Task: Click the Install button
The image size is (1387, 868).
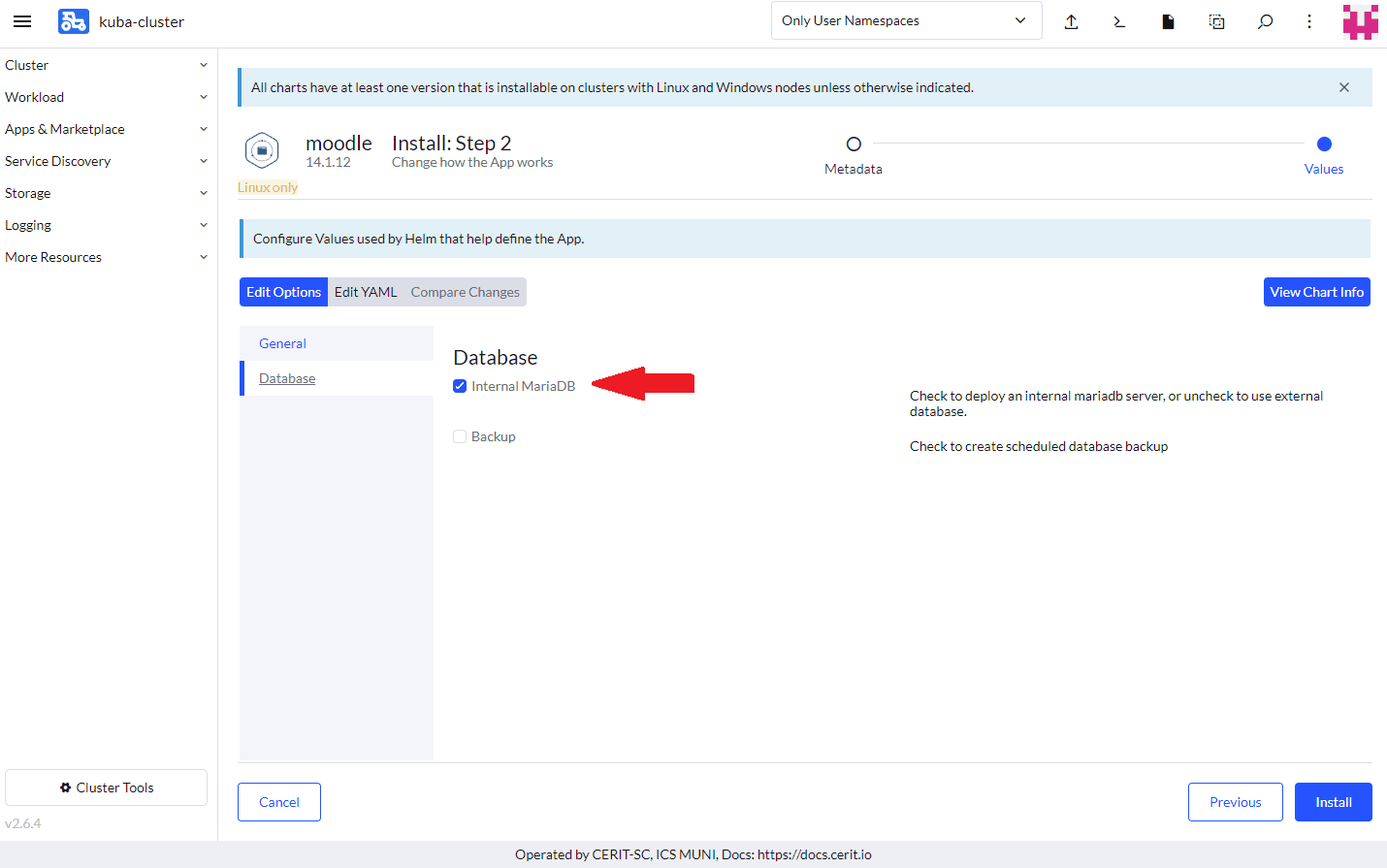Action: pyautogui.click(x=1333, y=802)
